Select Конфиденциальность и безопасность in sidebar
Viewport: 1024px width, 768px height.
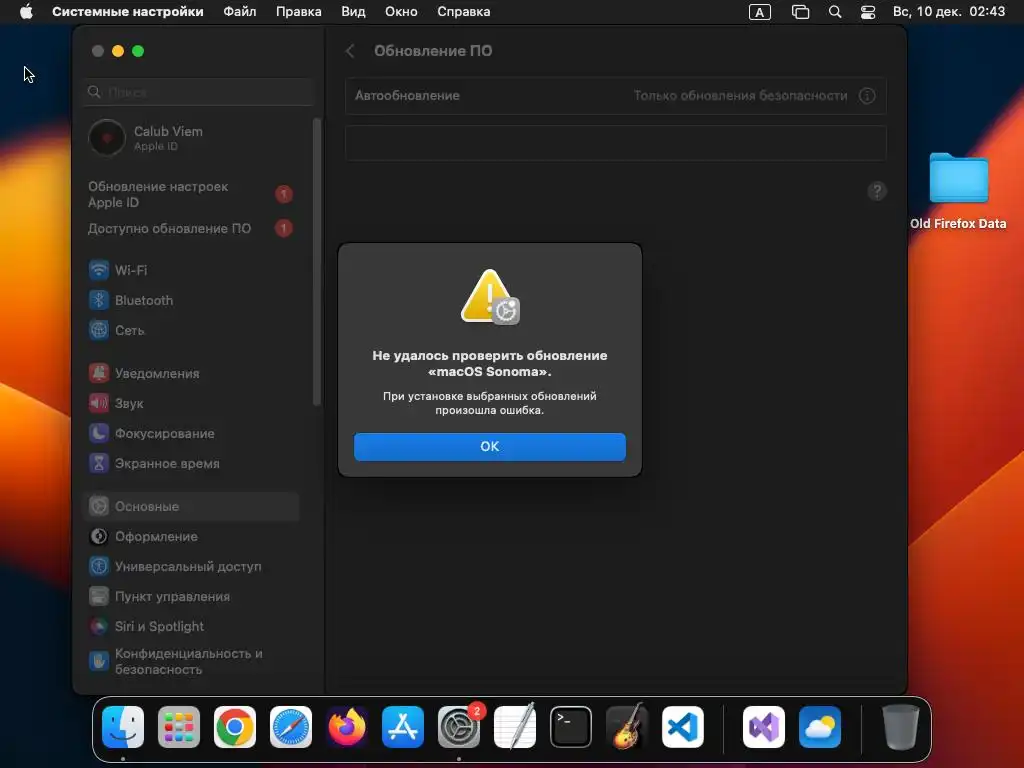tap(191, 662)
